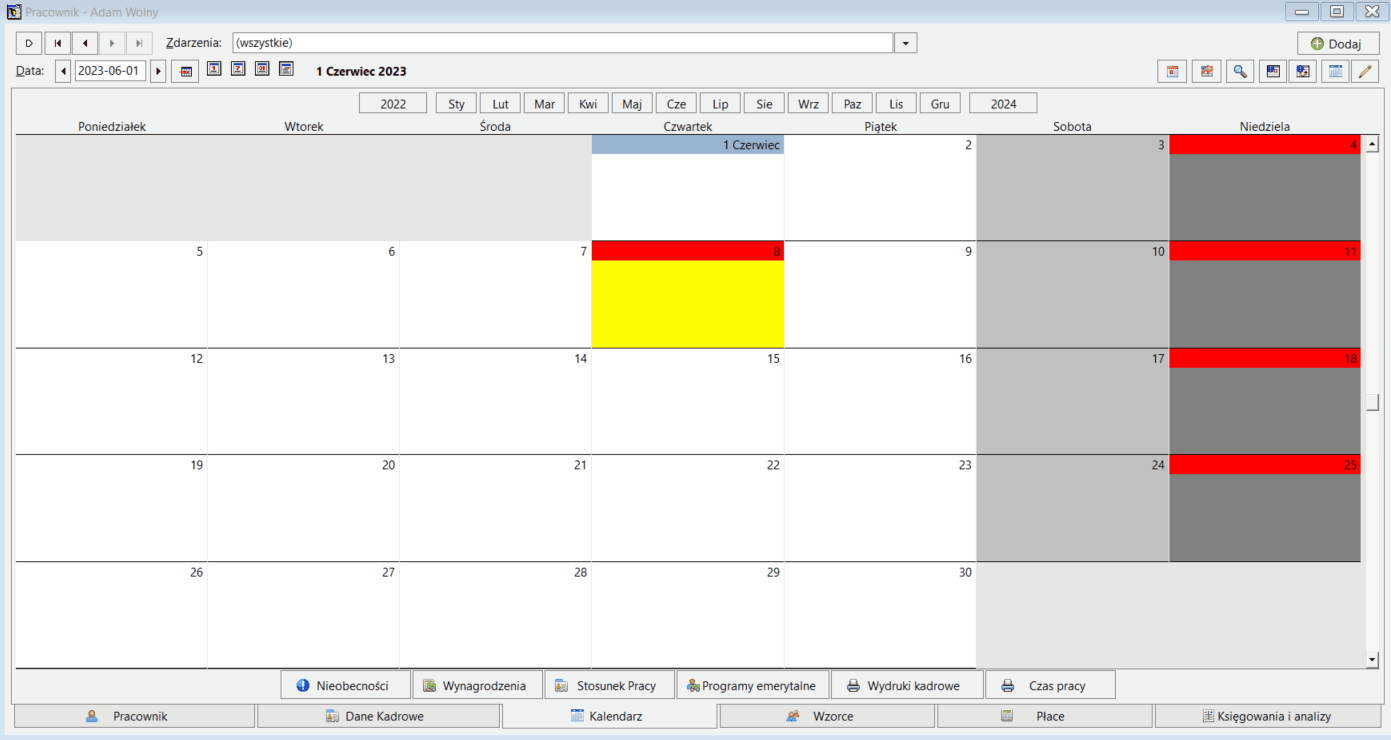Click the red calendar page toolbar icon

click(1172, 71)
